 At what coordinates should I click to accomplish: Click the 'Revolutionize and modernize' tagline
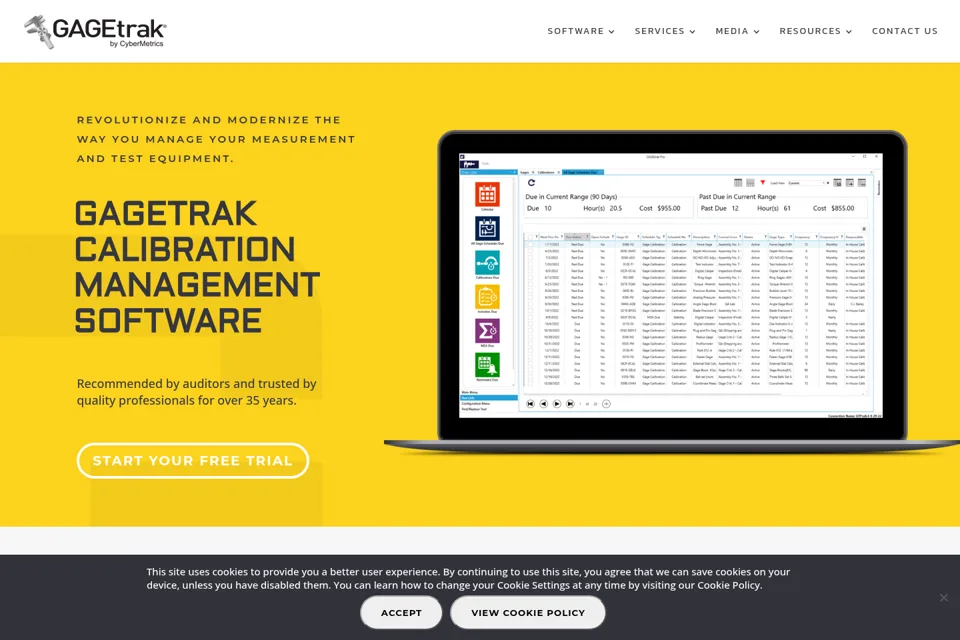(216, 139)
